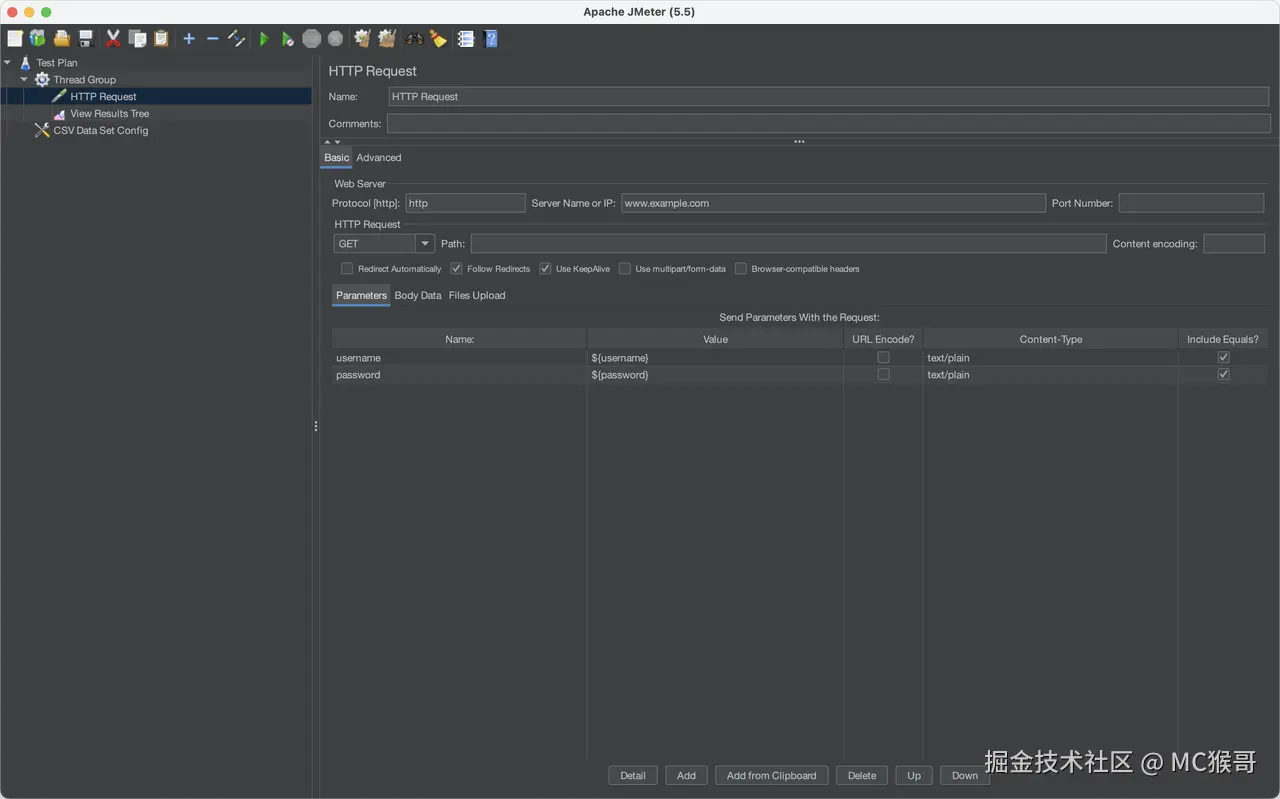Click the Clear results icon
The height and width of the screenshot is (799, 1280).
click(x=363, y=39)
